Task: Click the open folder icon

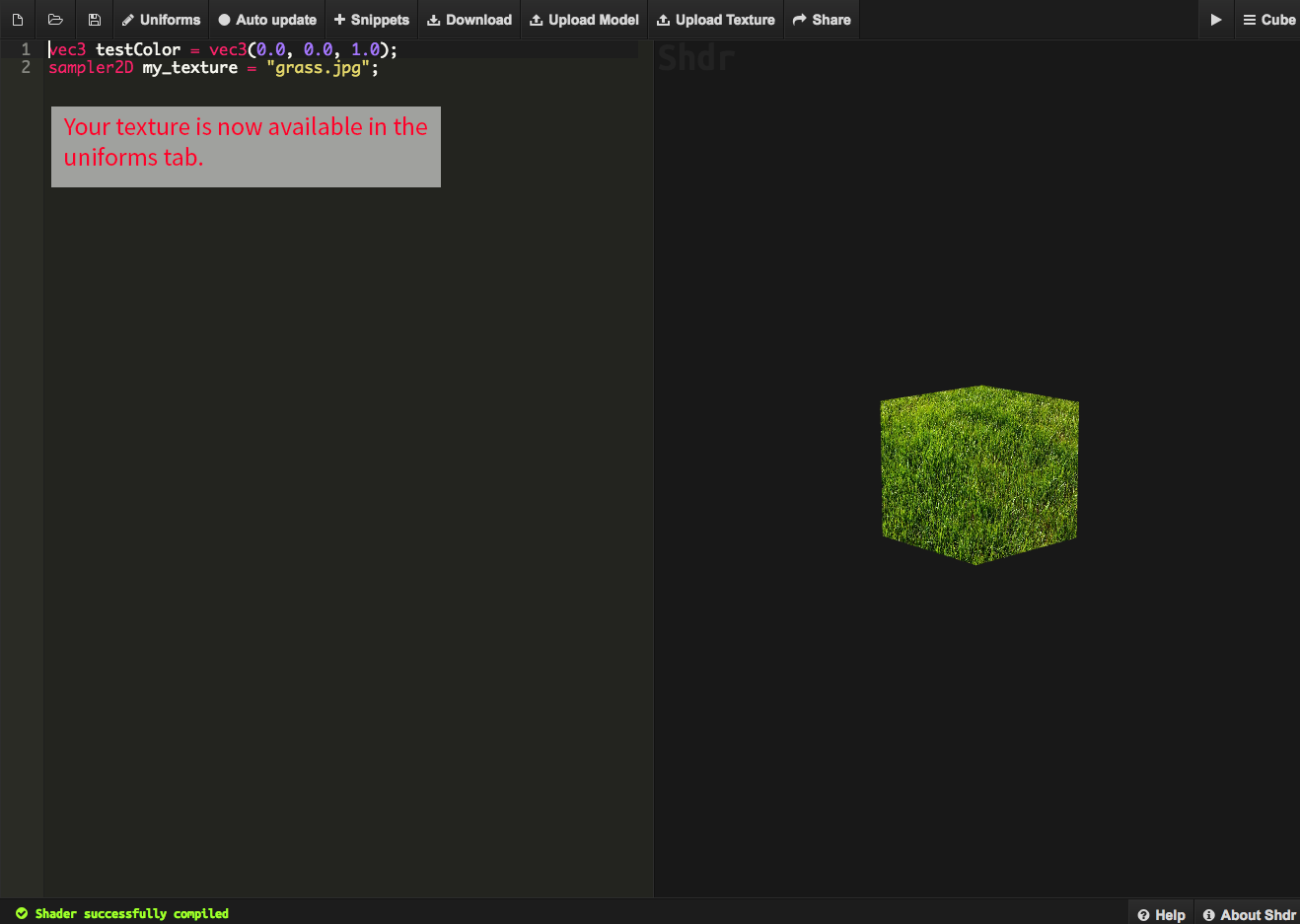Action: 55,20
